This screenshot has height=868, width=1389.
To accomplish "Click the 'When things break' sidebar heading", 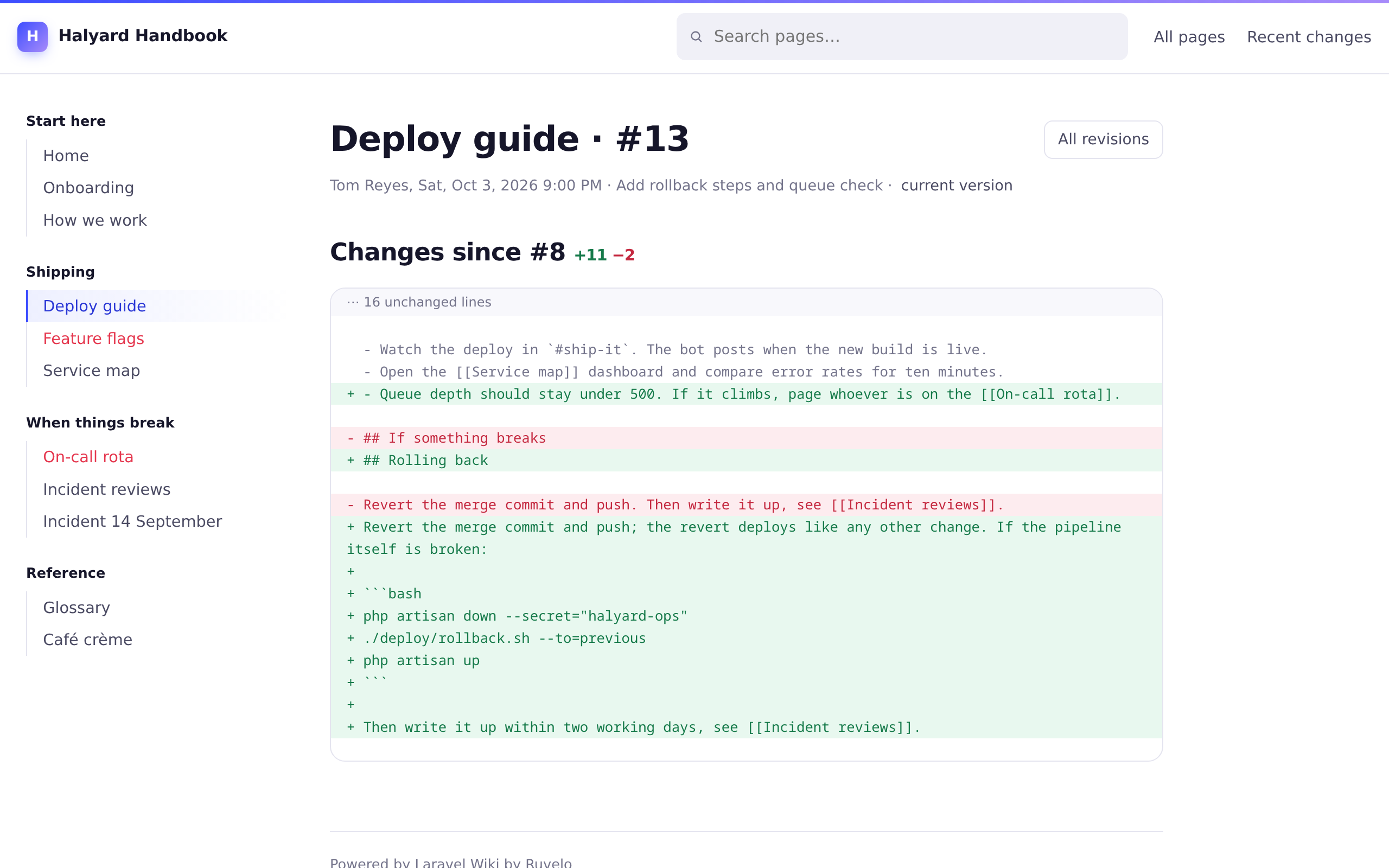I will (100, 423).
